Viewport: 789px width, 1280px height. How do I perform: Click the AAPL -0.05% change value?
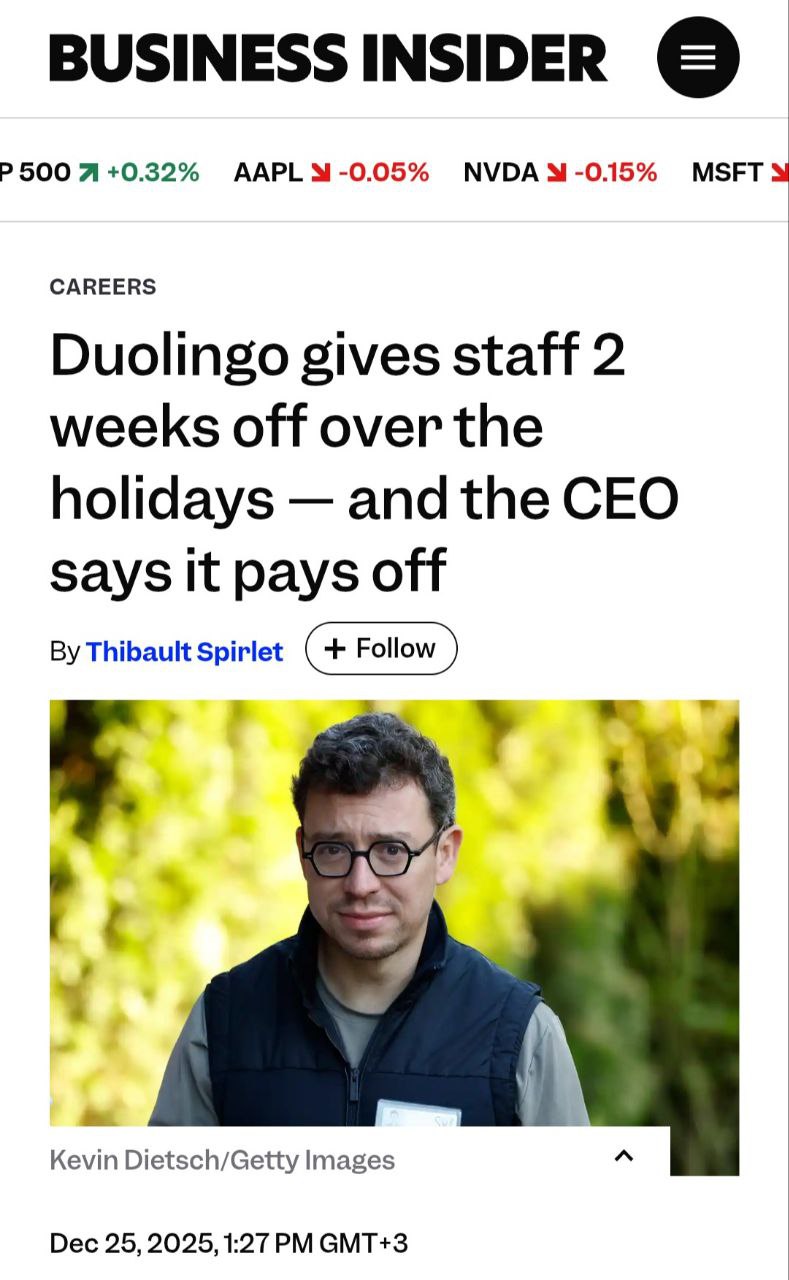(x=384, y=172)
